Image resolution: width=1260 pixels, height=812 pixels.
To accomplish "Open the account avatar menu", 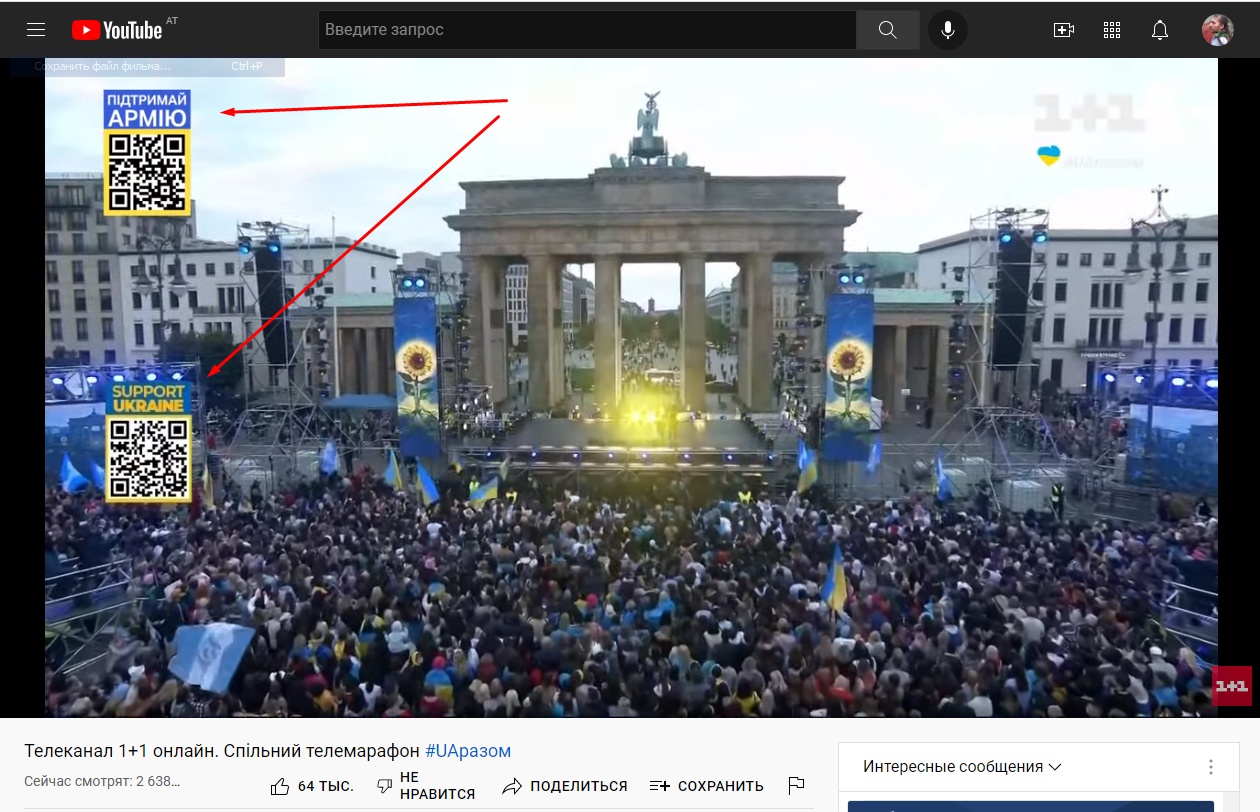I will pyautogui.click(x=1217, y=30).
